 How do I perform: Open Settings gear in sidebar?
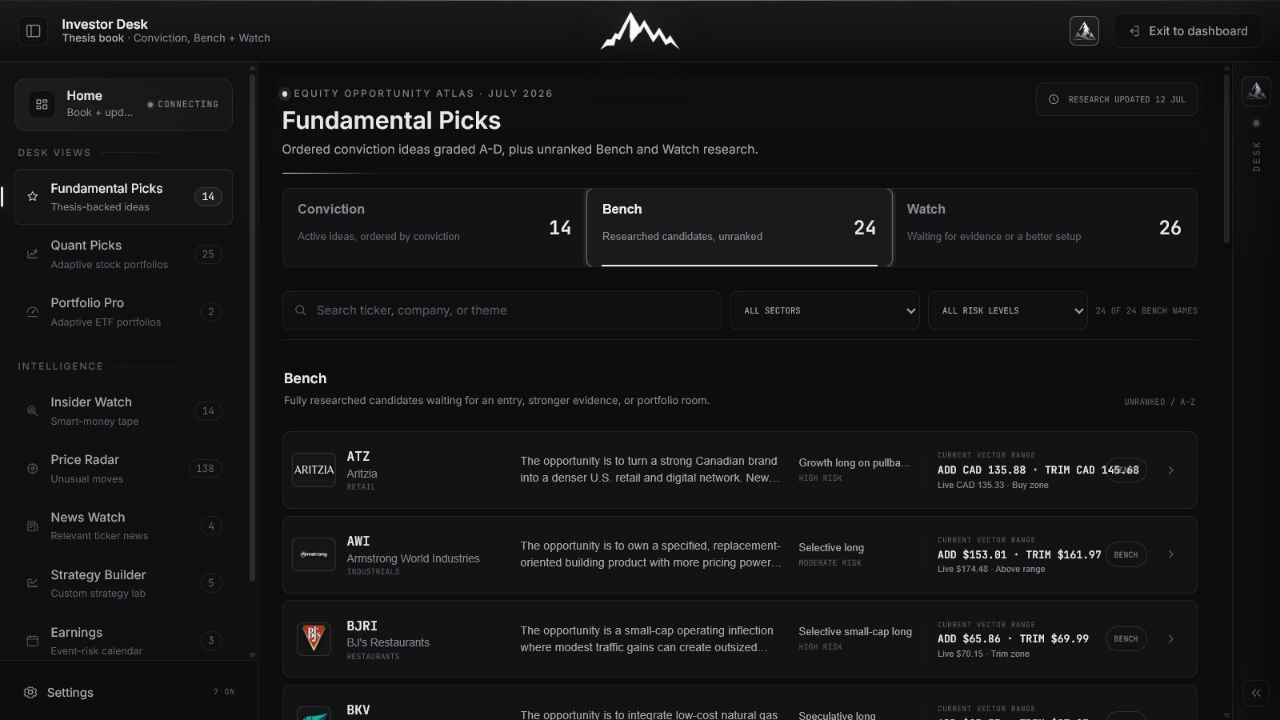pyautogui.click(x=31, y=692)
